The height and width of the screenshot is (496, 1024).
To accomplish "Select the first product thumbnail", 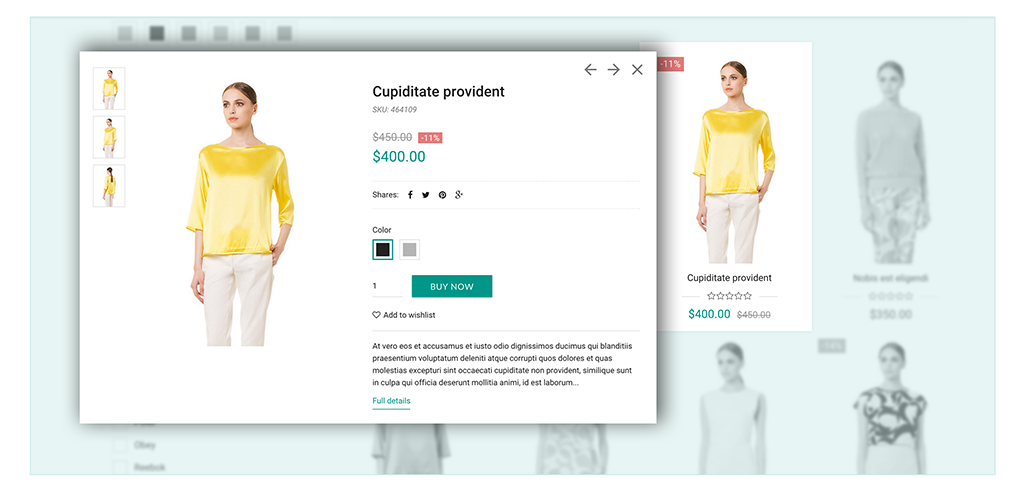I will [109, 88].
